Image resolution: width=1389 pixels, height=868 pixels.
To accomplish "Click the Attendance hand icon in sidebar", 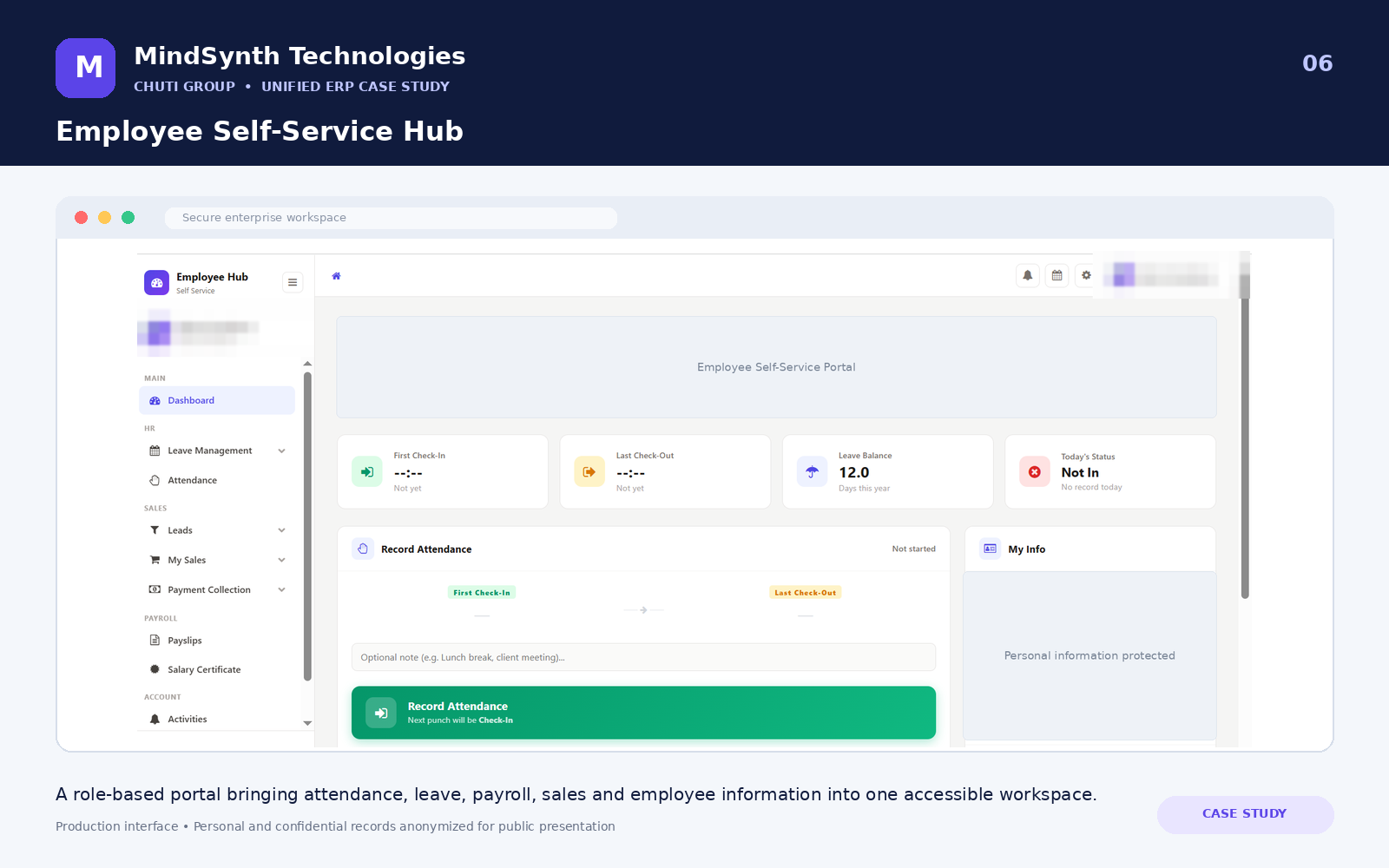I will pyautogui.click(x=155, y=481).
